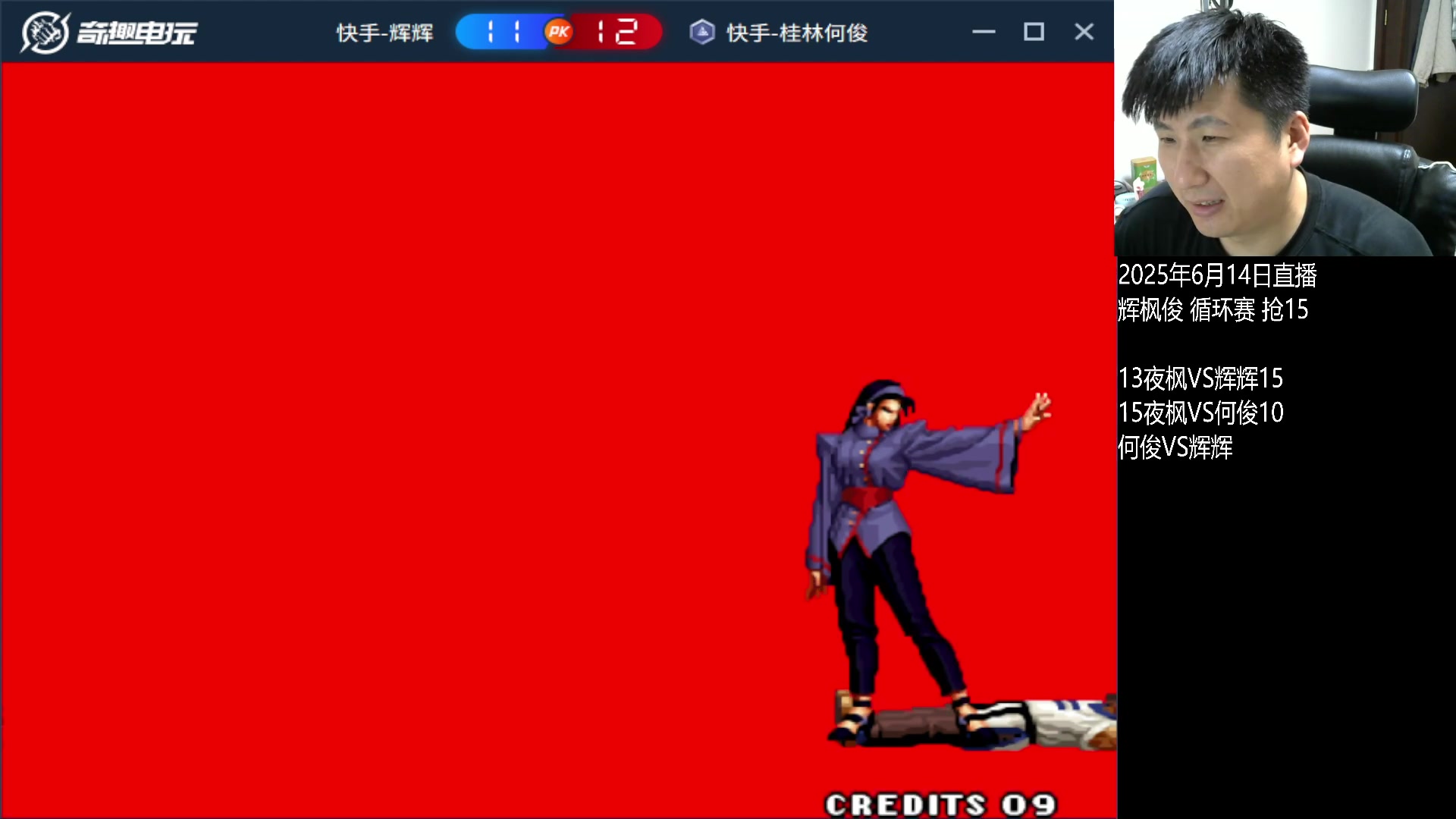Click the 2025年6月14日直播 caption line
The image size is (1456, 819).
pyautogui.click(x=1217, y=275)
